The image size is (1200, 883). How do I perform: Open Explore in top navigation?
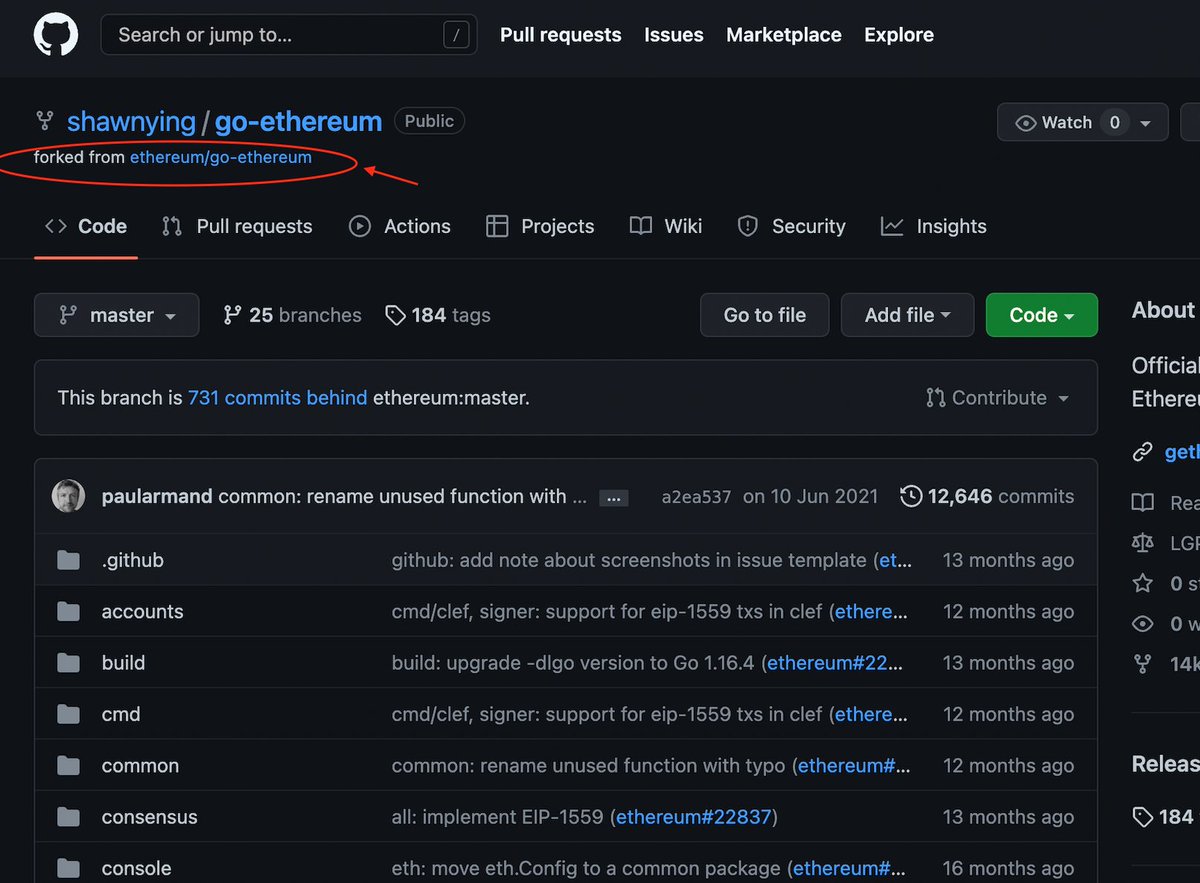pos(899,35)
